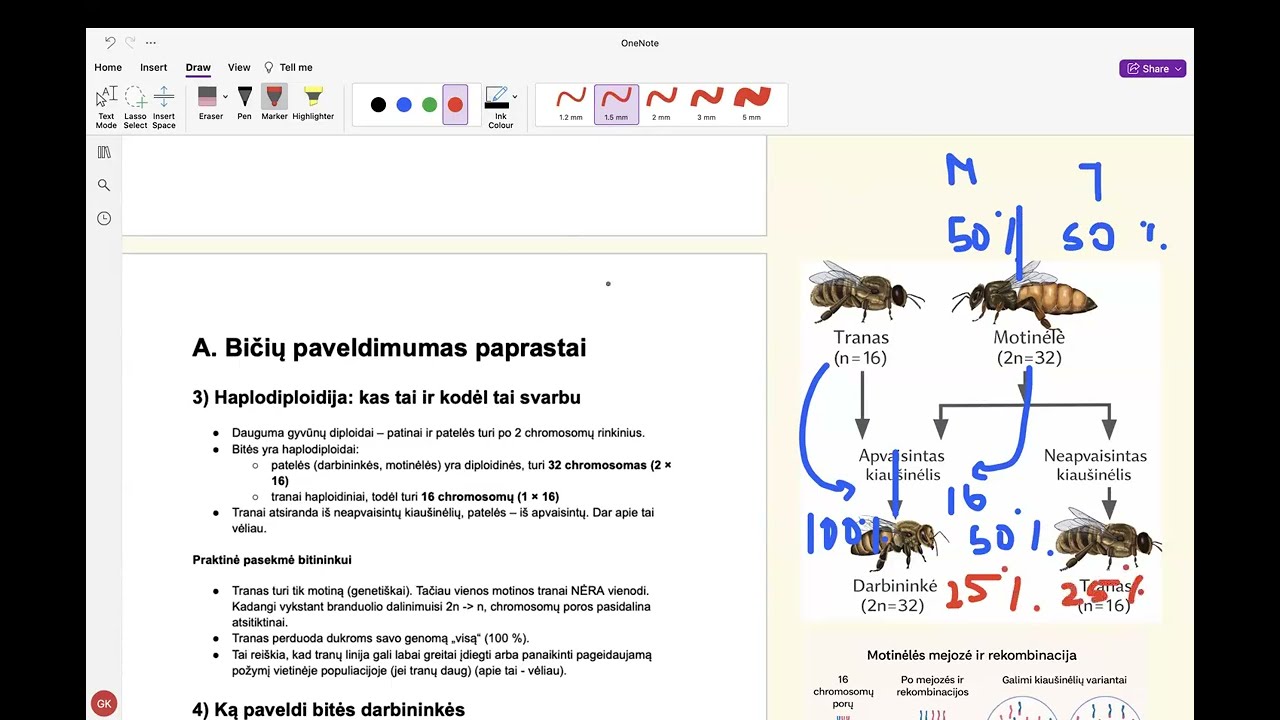Open the Insert ribbon tab

point(153,68)
